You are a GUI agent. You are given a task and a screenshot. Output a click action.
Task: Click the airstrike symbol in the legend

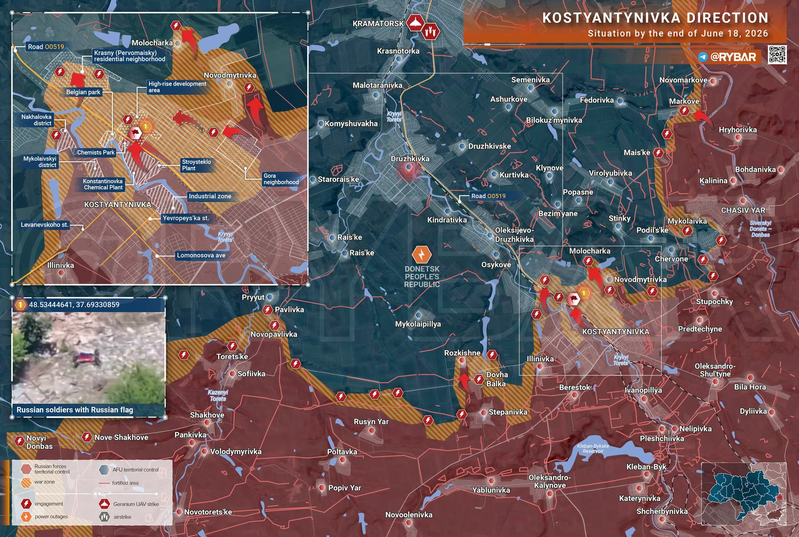(x=104, y=517)
